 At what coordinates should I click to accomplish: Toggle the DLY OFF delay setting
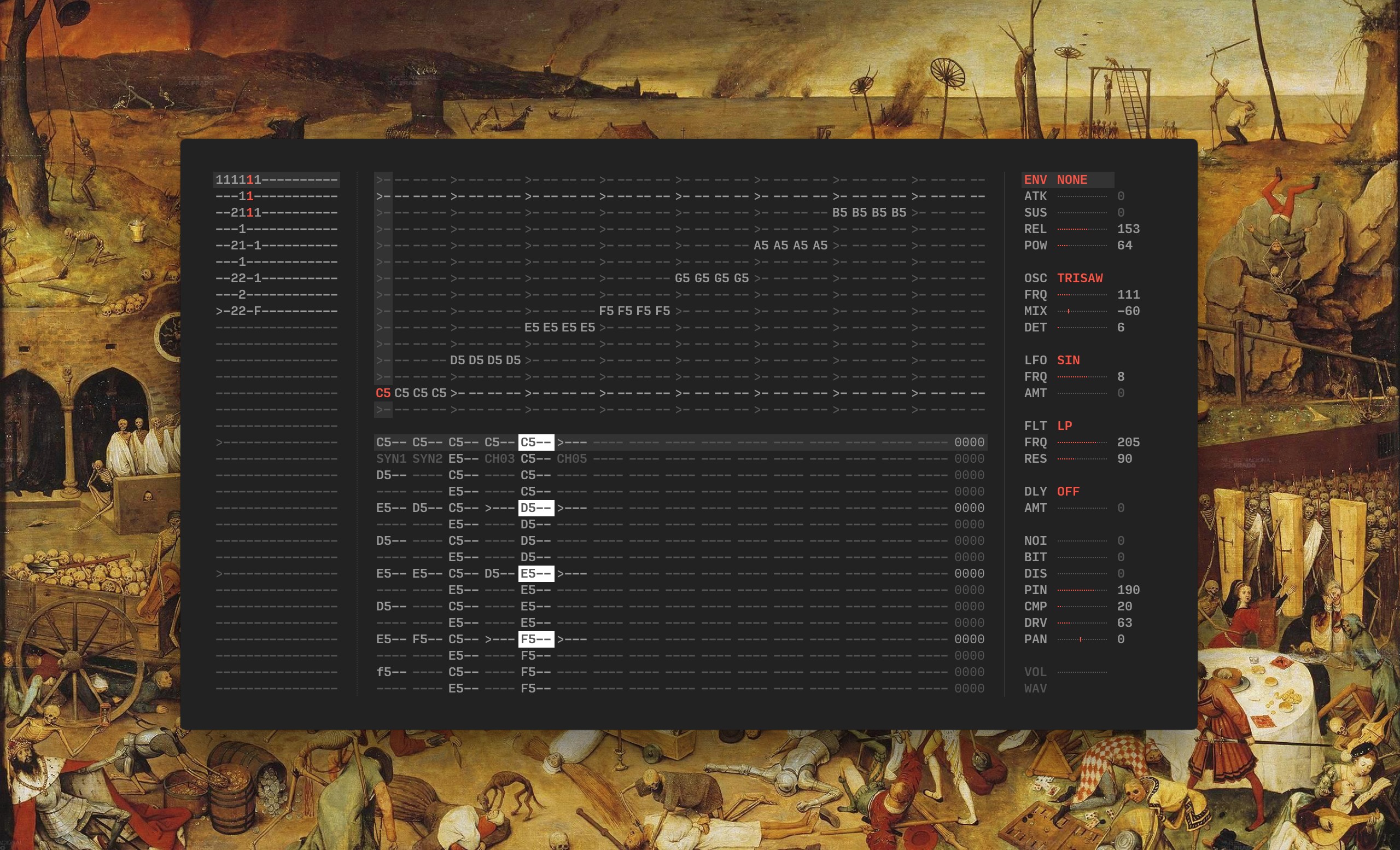1068,492
